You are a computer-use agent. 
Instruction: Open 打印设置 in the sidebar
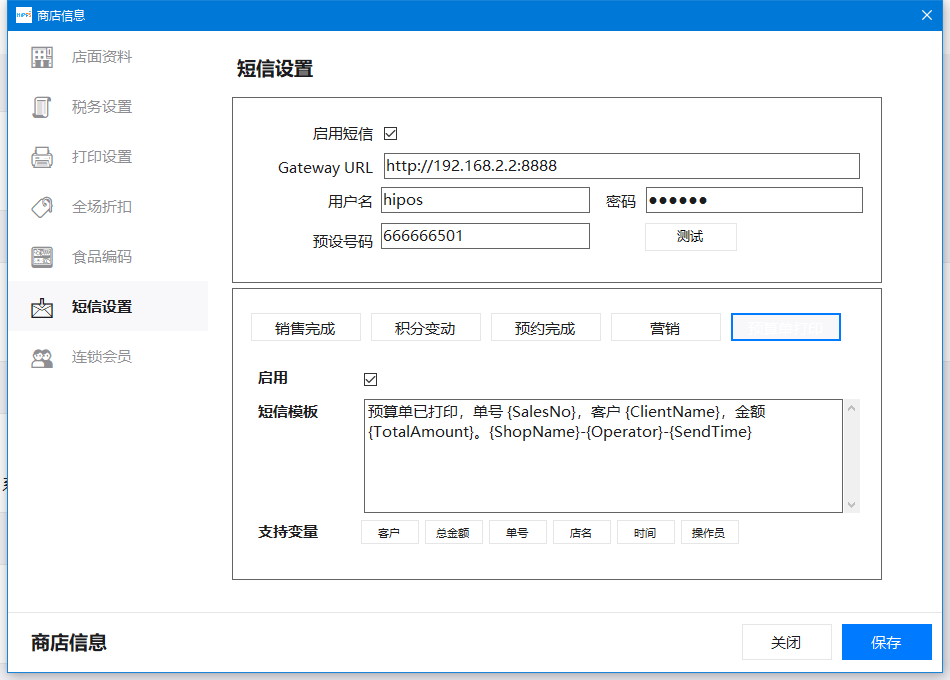[108, 157]
